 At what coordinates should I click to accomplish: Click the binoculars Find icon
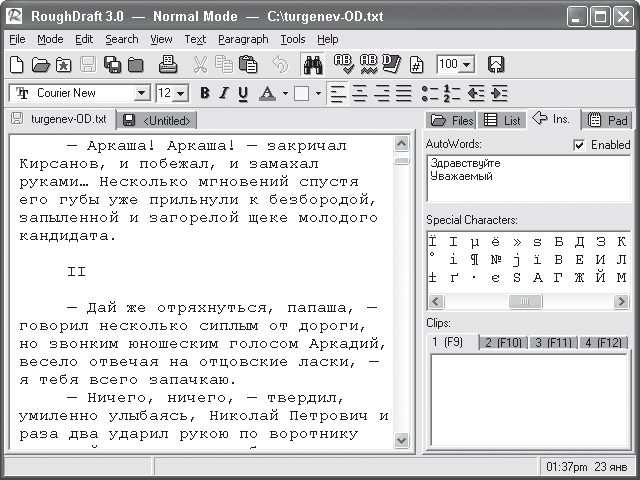click(x=313, y=64)
